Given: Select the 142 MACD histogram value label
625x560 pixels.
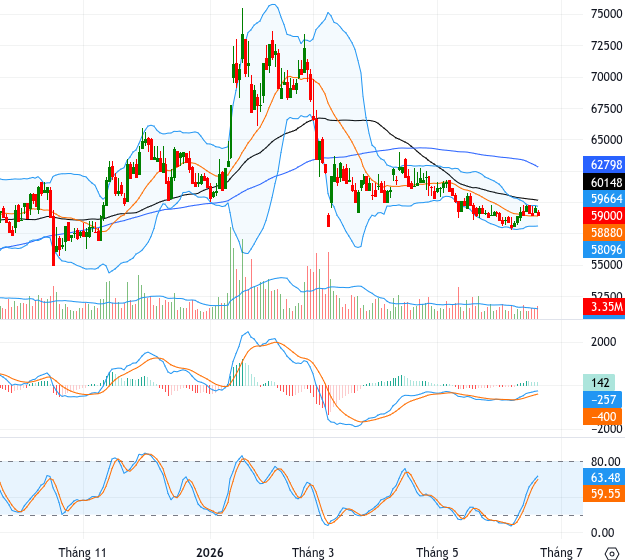Looking at the screenshot, I should [x=599, y=383].
